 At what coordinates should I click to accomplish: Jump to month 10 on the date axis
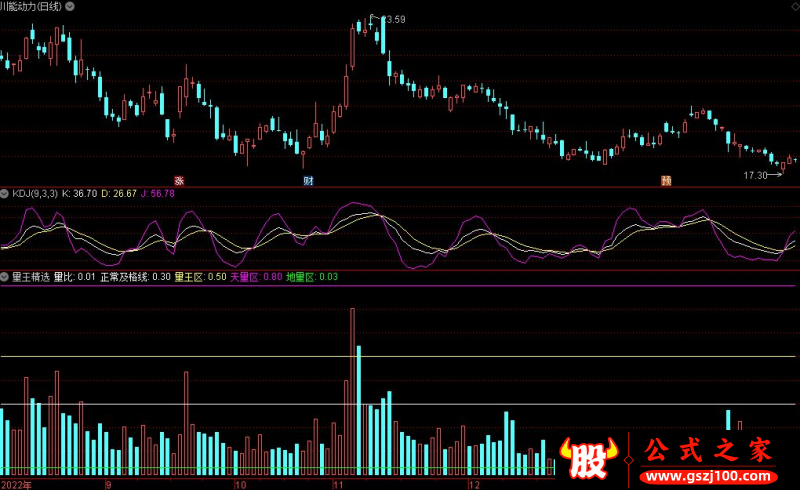pyautogui.click(x=240, y=484)
